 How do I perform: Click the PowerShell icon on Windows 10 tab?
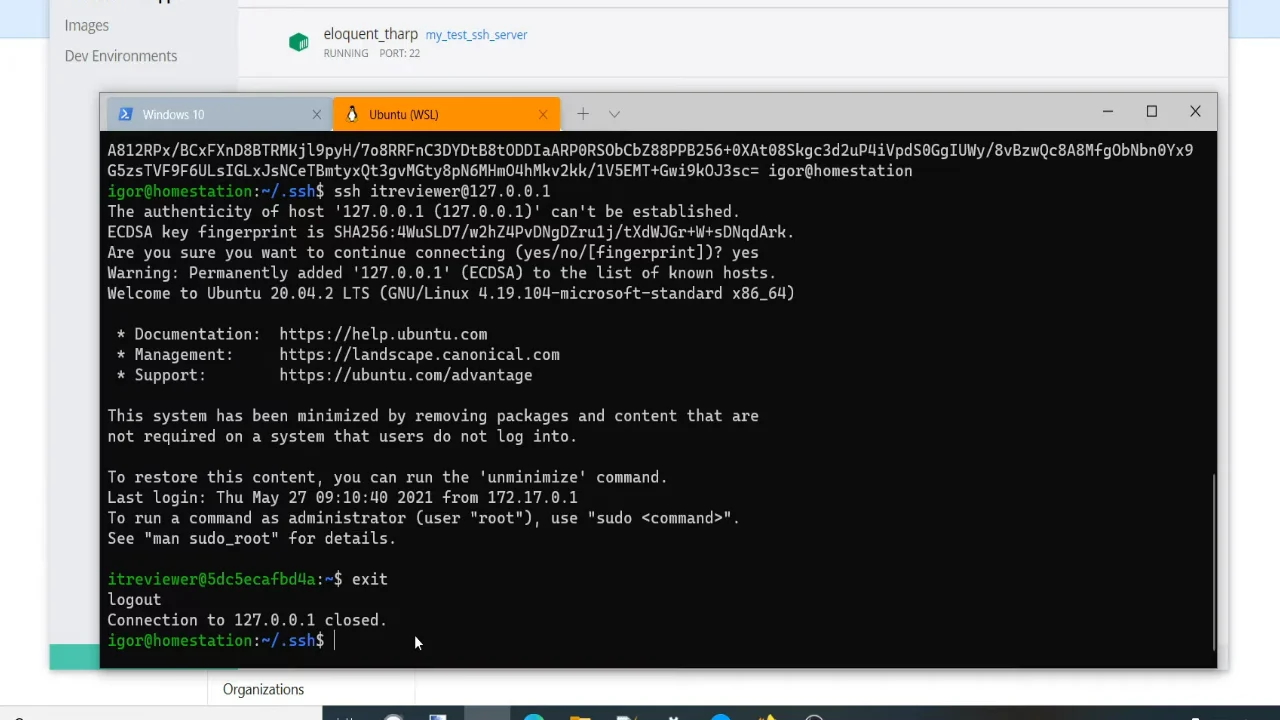[x=125, y=114]
